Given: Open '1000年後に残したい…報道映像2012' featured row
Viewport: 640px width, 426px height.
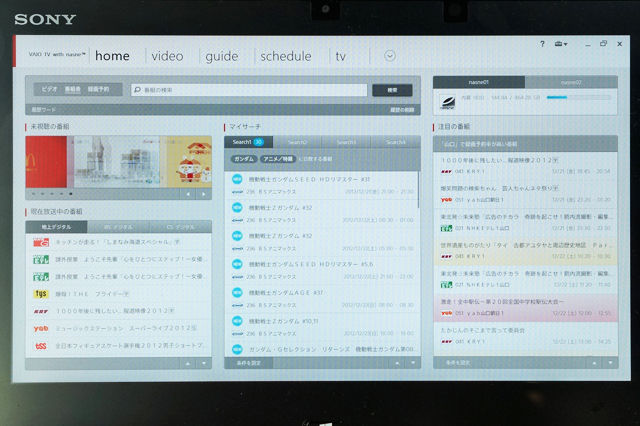Looking at the screenshot, I should pos(525,166).
